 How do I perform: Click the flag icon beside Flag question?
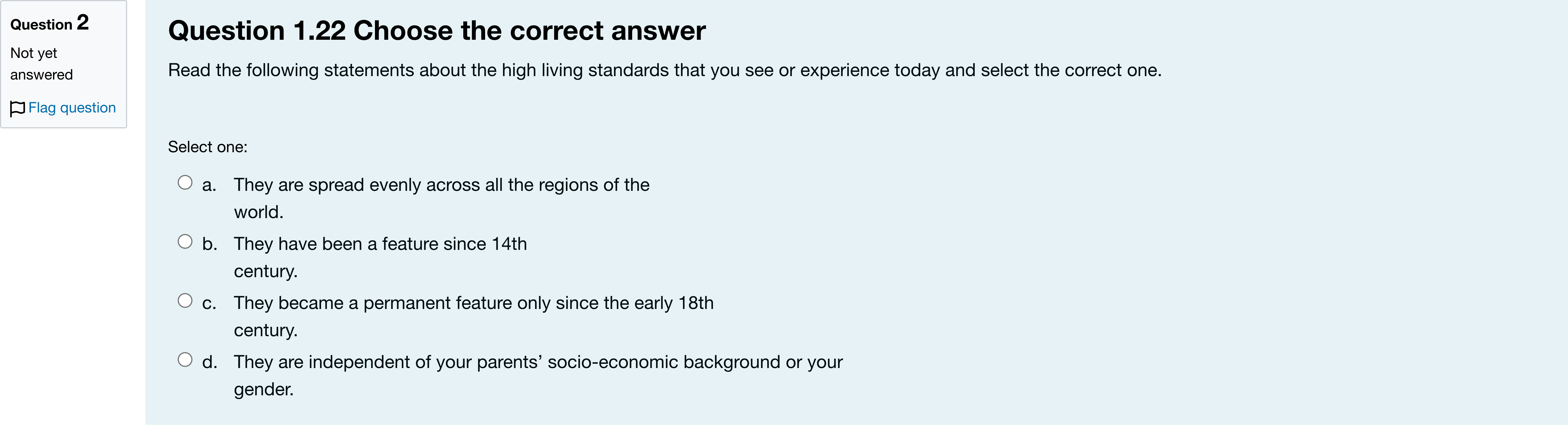[18, 108]
